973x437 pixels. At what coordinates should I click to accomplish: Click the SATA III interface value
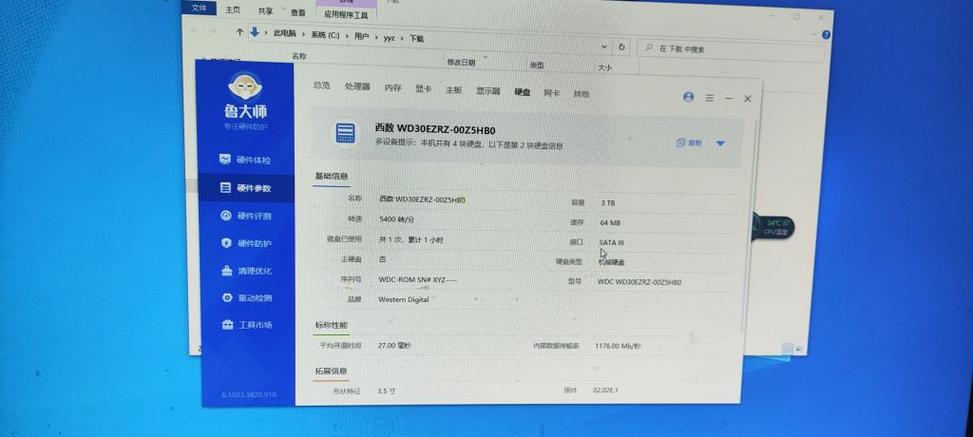pos(611,242)
